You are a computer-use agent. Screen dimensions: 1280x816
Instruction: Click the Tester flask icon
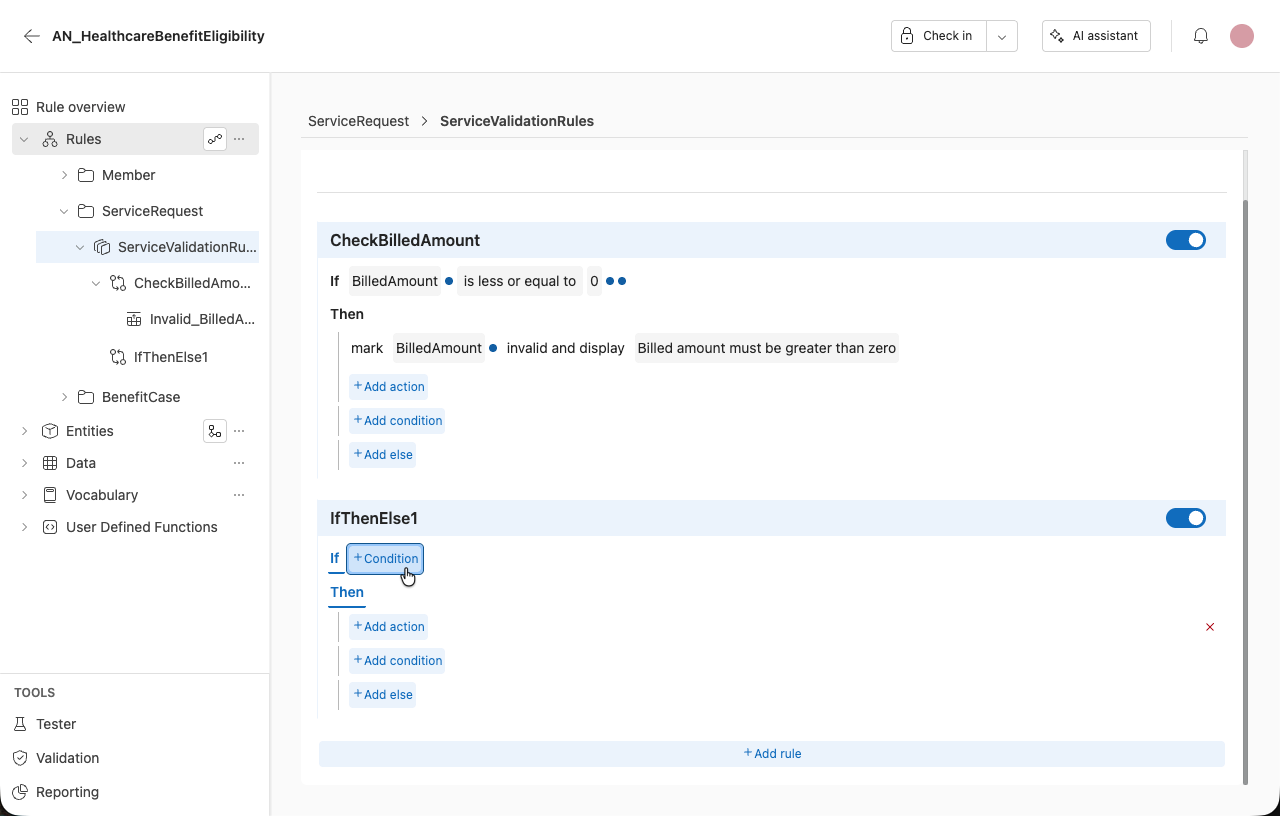tap(20, 724)
